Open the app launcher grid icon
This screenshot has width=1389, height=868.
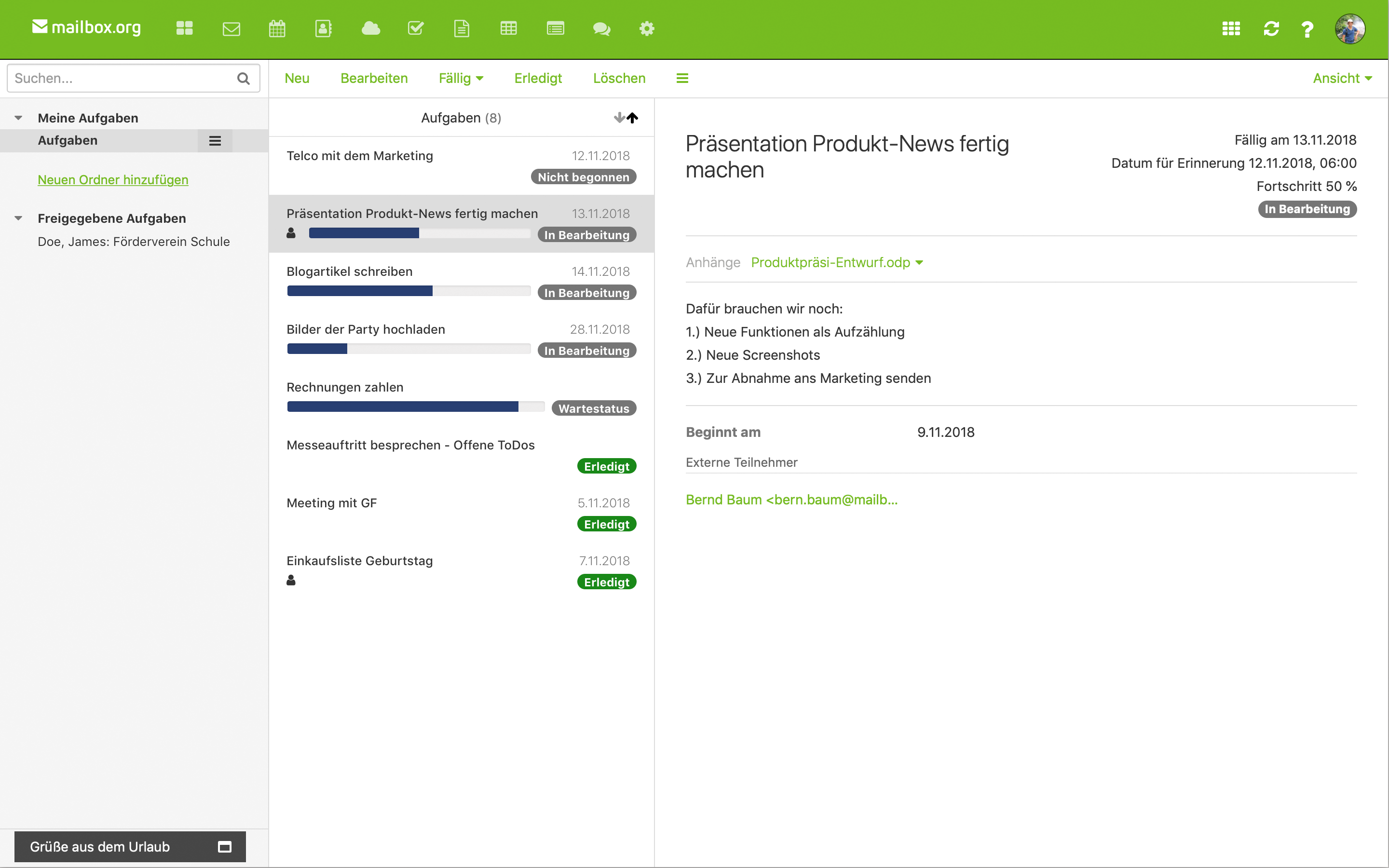[1231, 29]
